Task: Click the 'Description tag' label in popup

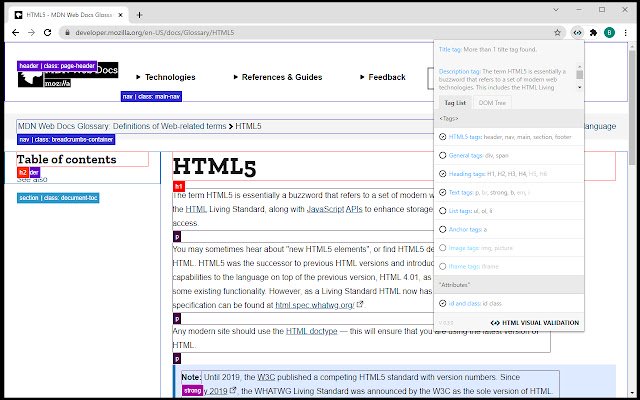Action: pyautogui.click(x=460, y=71)
